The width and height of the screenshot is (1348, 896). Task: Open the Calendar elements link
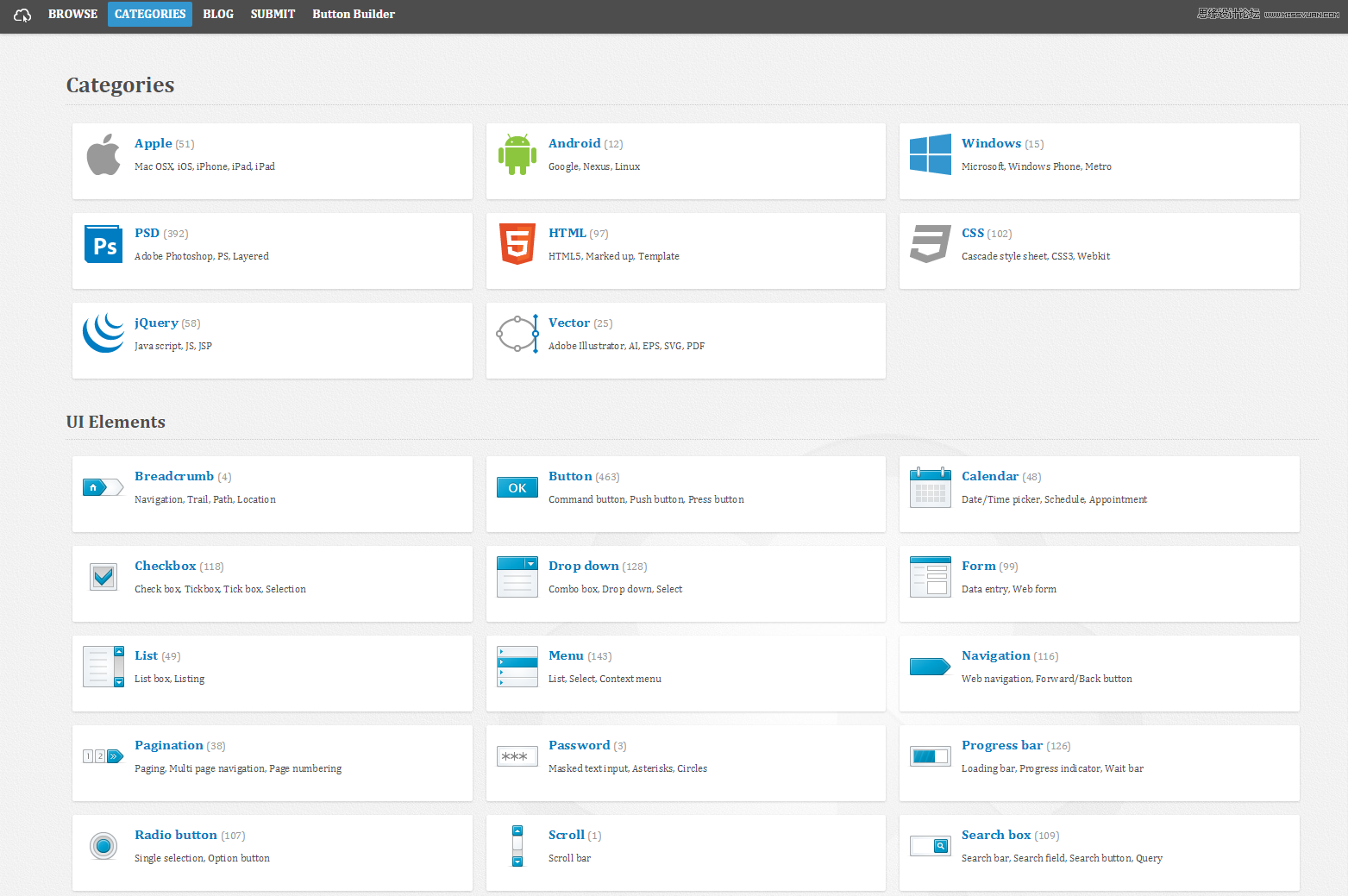pos(990,477)
